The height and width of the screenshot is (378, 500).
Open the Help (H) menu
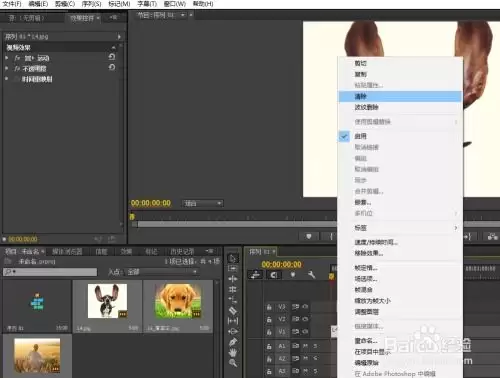[203, 4]
